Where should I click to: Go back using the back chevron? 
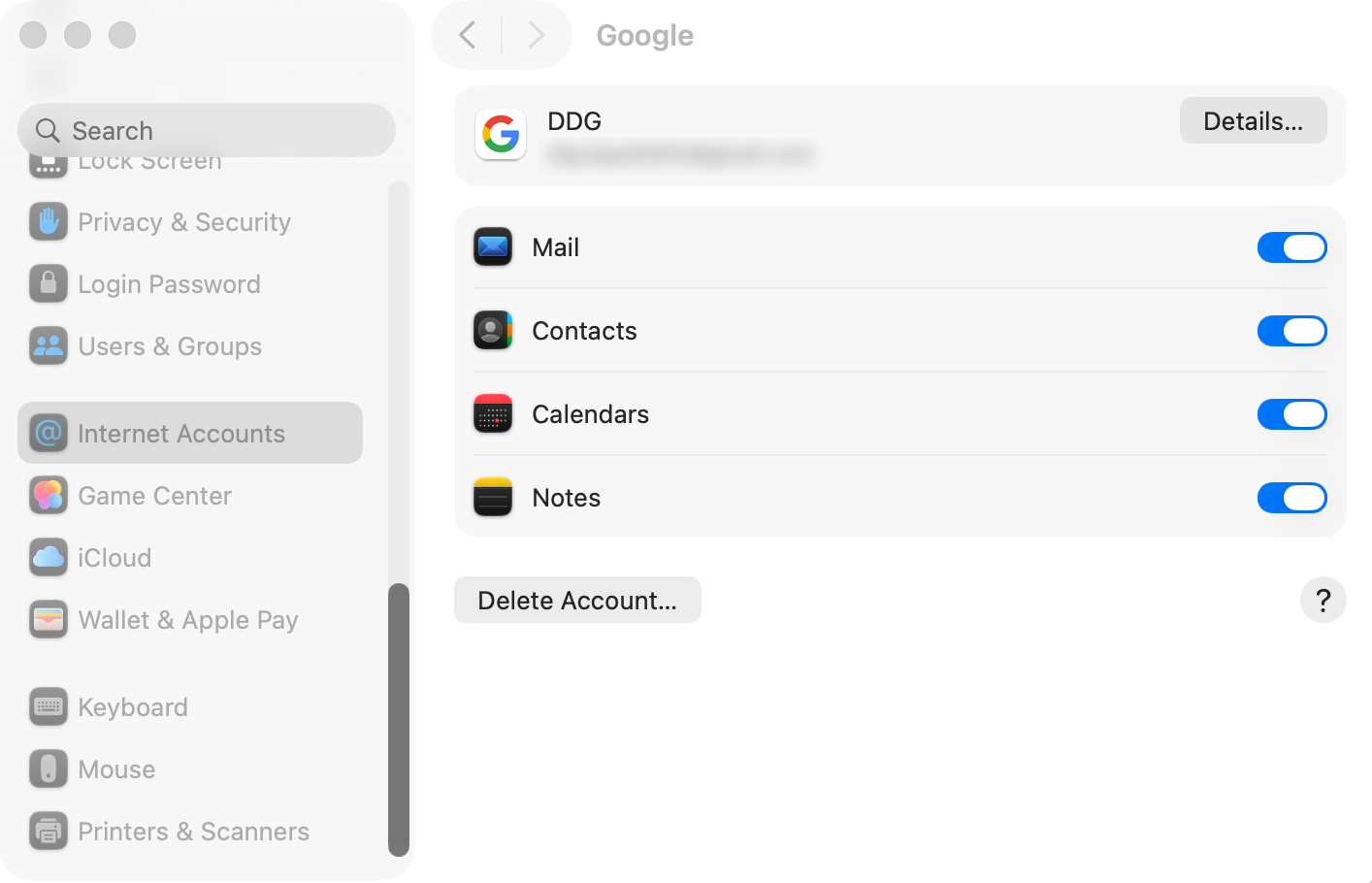coord(468,36)
